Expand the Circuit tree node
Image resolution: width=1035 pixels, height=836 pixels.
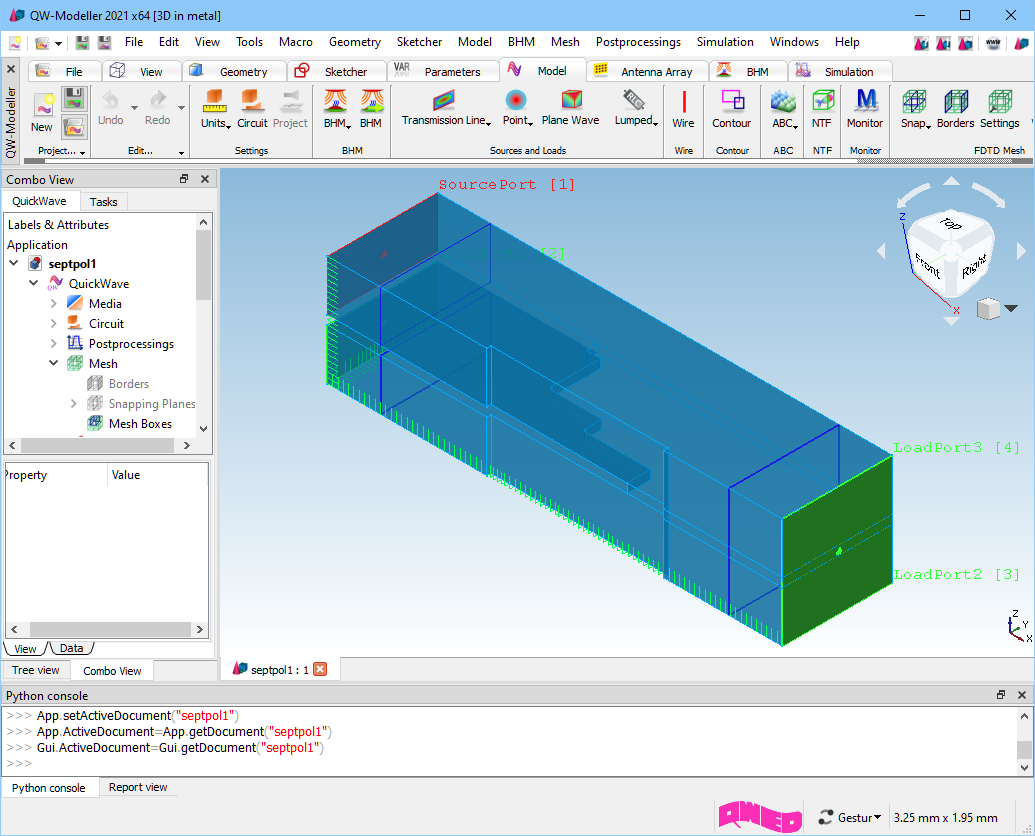tap(53, 323)
